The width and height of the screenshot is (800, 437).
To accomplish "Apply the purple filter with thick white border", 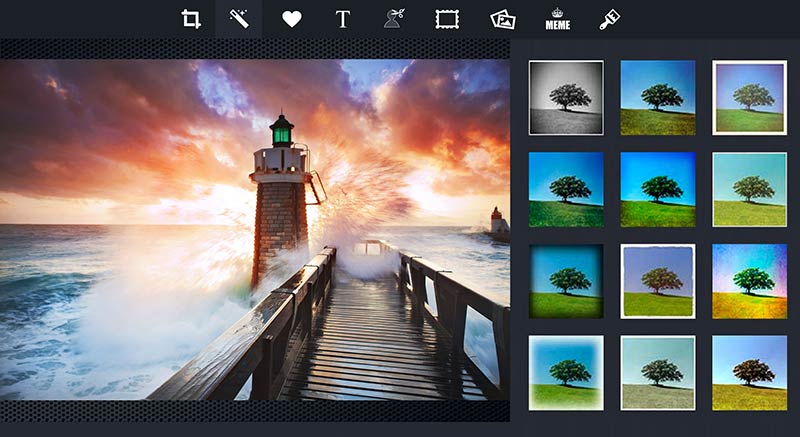I will point(749,97).
